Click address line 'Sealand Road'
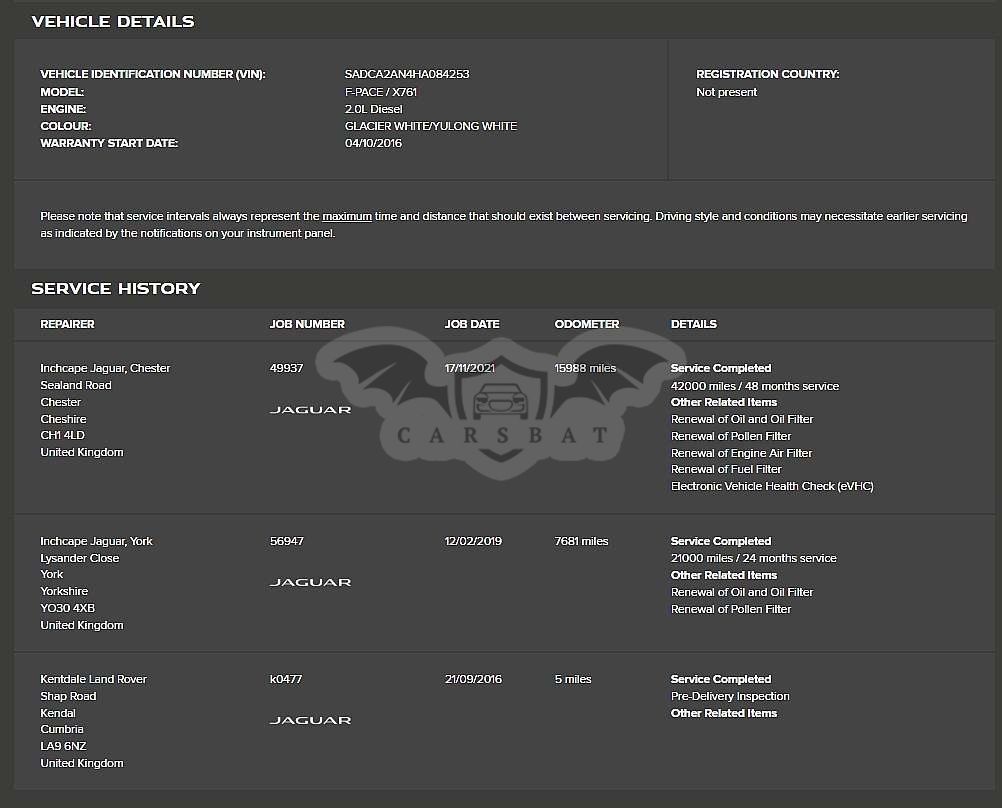Image resolution: width=1002 pixels, height=808 pixels. click(76, 385)
